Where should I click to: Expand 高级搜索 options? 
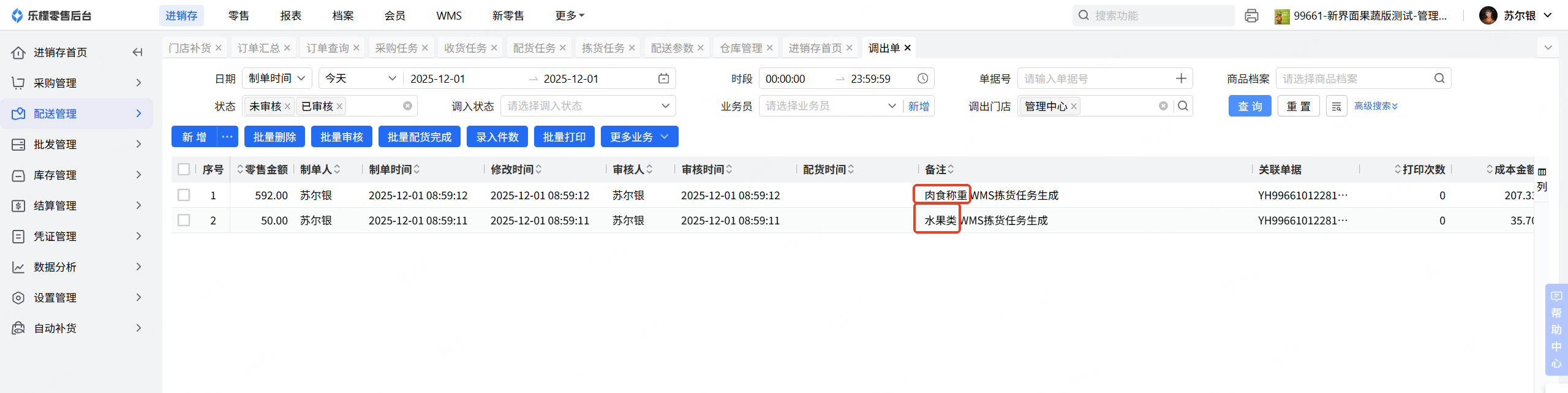1376,106
